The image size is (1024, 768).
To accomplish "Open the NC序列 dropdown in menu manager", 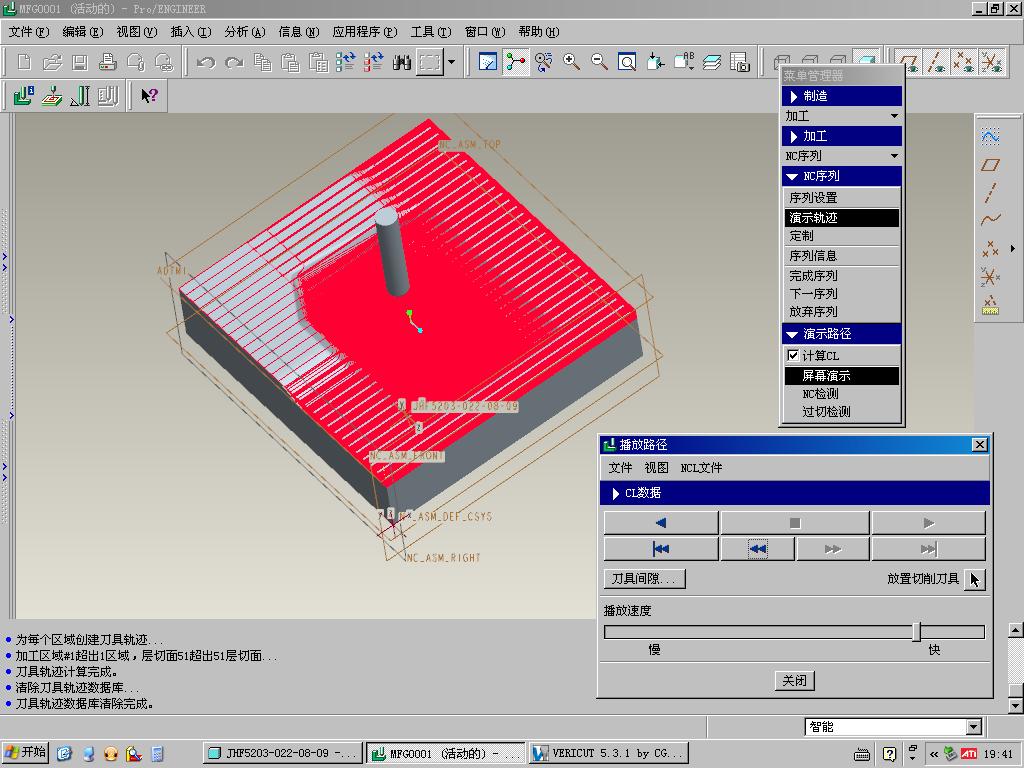I will tap(841, 156).
